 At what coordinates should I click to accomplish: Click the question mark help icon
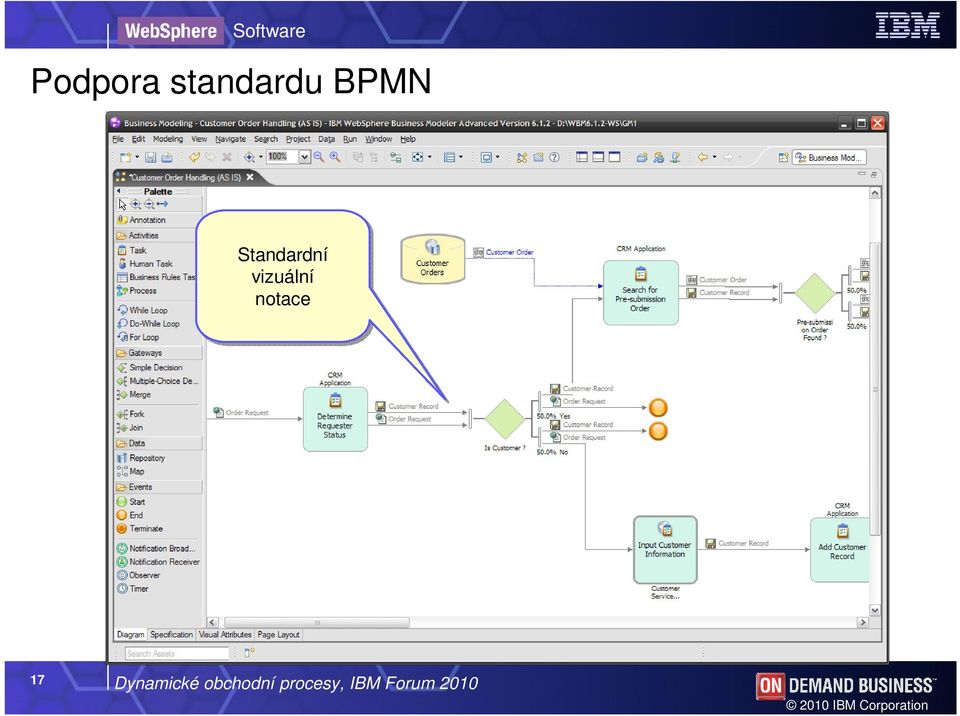tap(554, 157)
